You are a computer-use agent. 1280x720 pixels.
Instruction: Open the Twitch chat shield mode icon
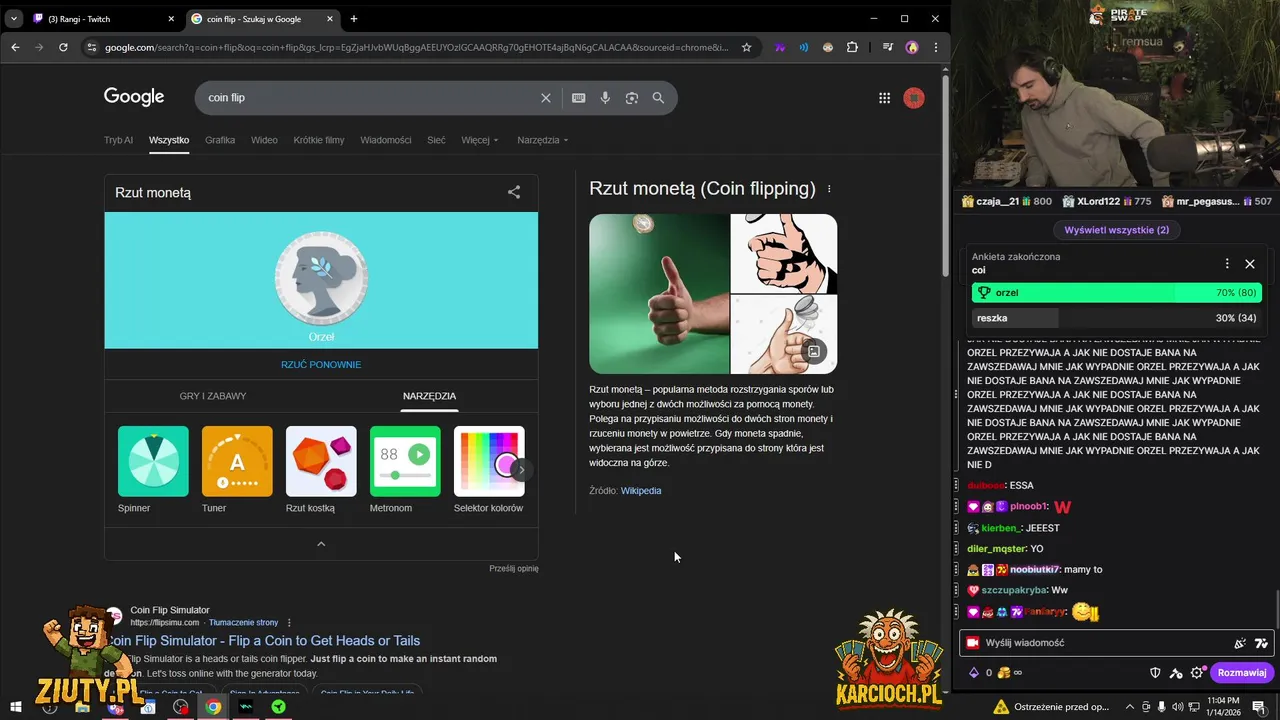1155,673
